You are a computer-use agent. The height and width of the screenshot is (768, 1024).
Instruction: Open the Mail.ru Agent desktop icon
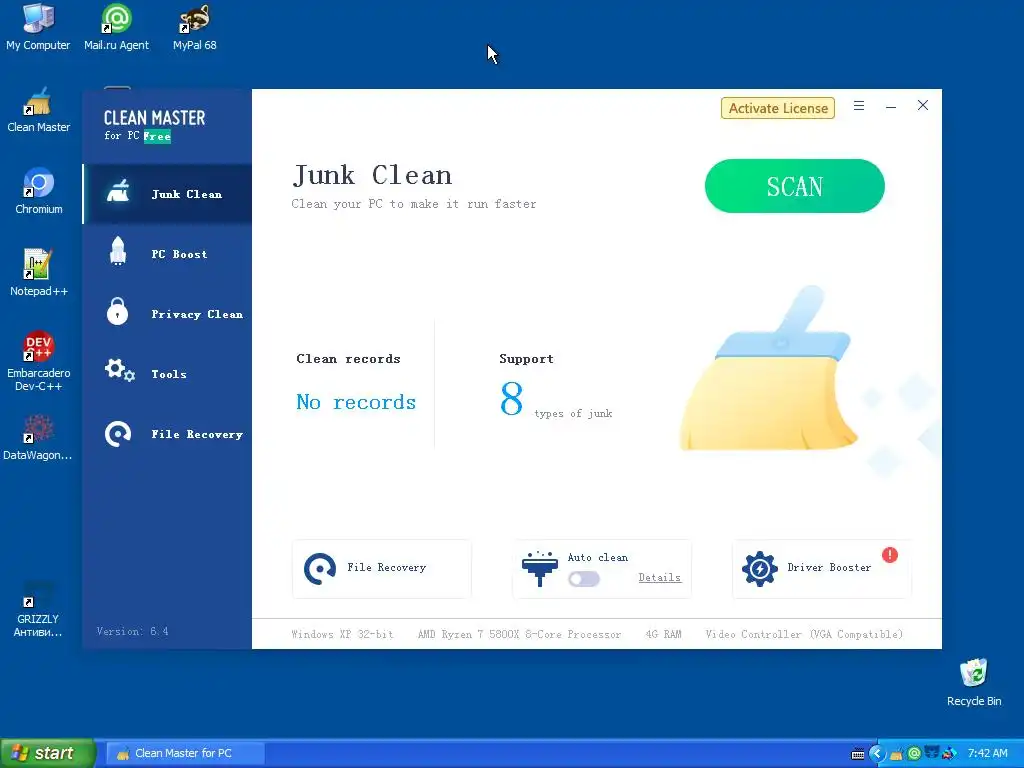116,27
